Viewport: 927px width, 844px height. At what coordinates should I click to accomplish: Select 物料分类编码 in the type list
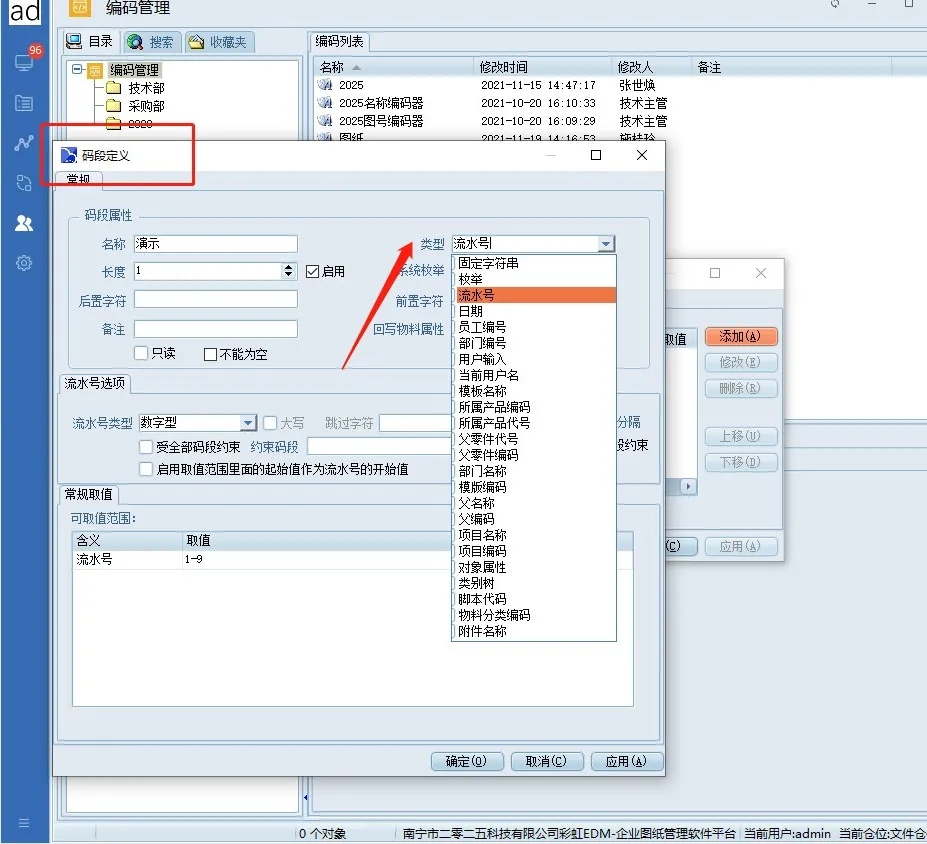pyautogui.click(x=534, y=615)
